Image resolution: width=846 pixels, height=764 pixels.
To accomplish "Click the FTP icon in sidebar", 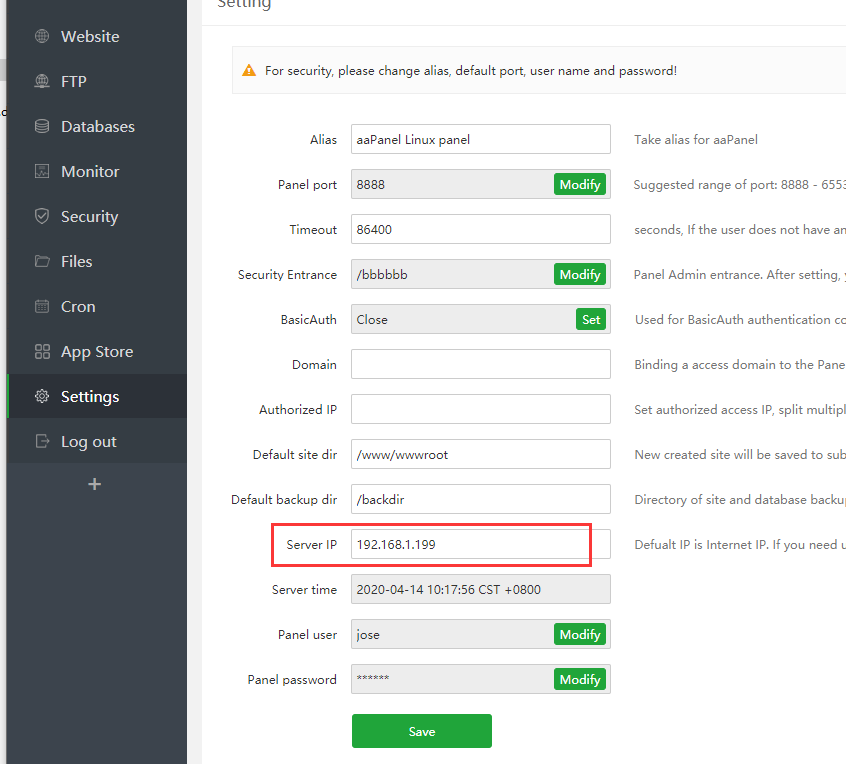I will coord(42,82).
